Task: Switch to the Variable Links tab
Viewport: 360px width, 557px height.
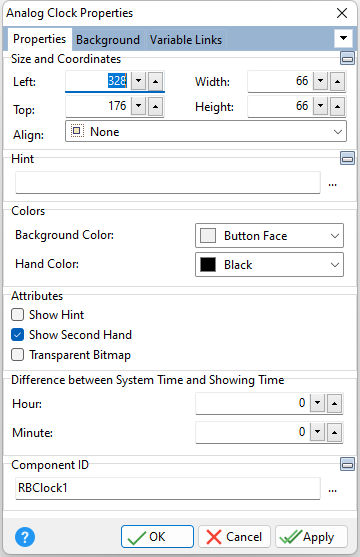Action: (186, 40)
